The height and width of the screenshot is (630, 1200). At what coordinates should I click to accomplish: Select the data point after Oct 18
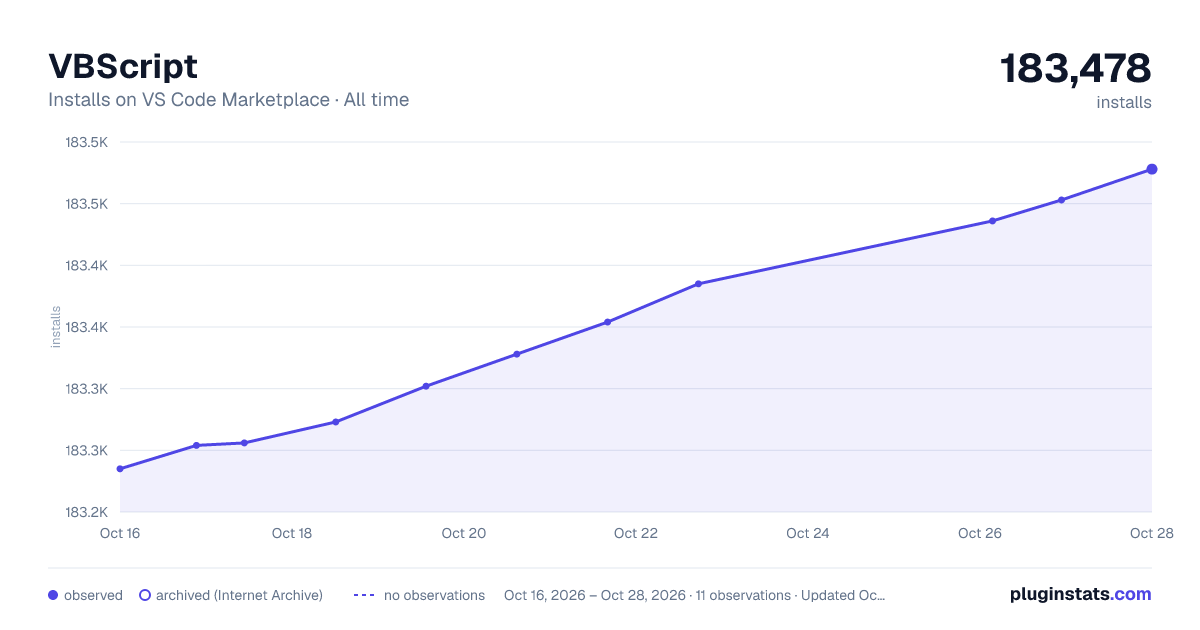tap(336, 422)
